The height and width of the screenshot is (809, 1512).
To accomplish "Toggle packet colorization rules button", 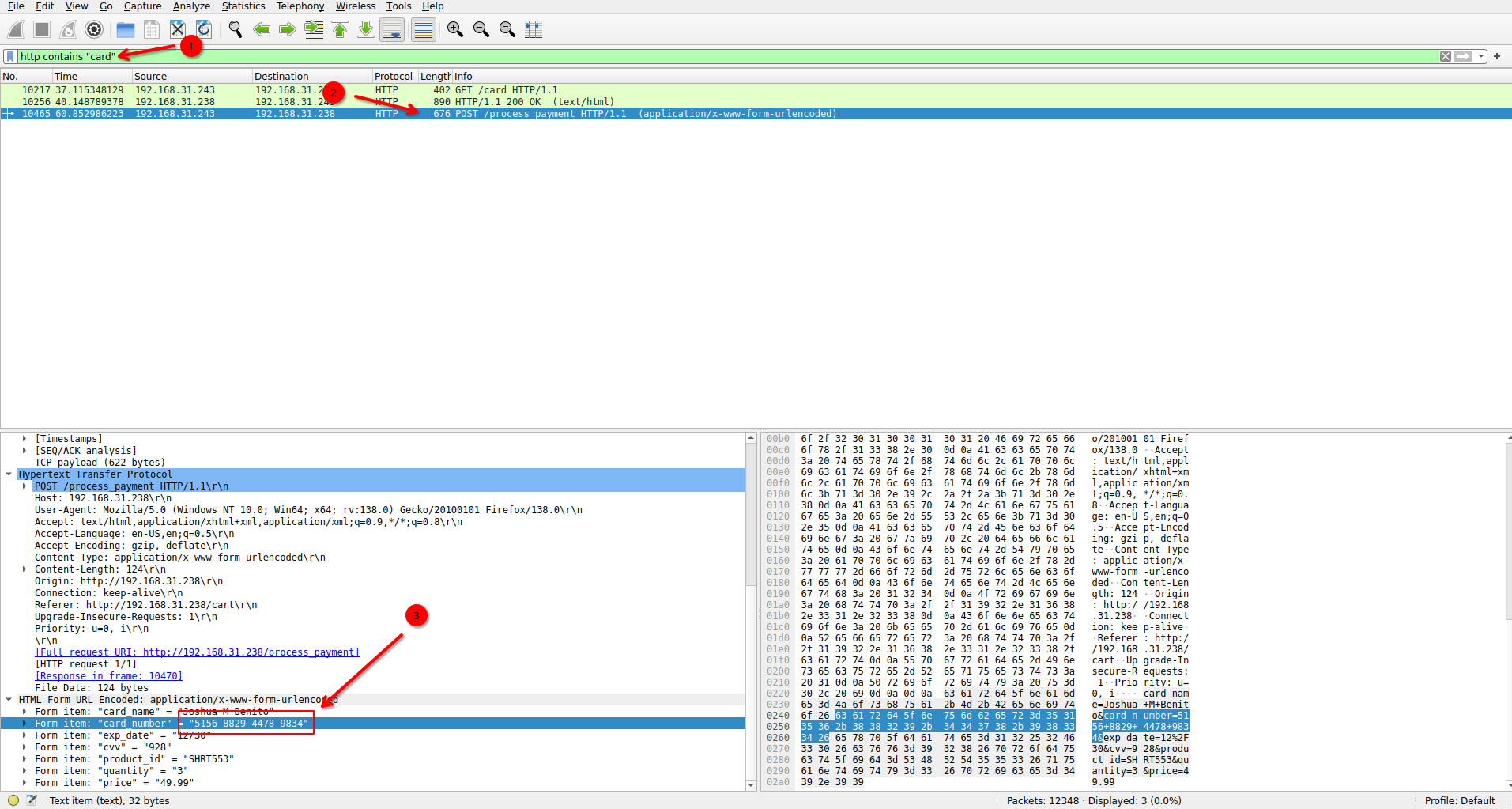I will 424,30.
